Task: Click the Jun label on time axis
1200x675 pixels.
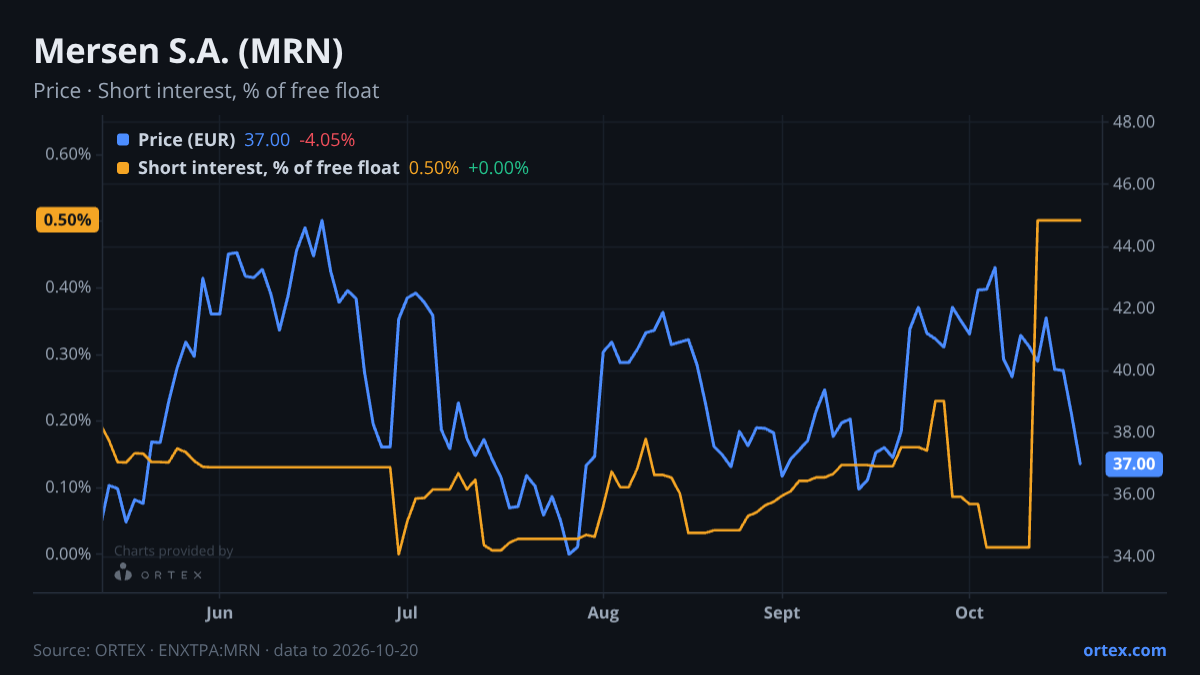Action: pos(218,613)
